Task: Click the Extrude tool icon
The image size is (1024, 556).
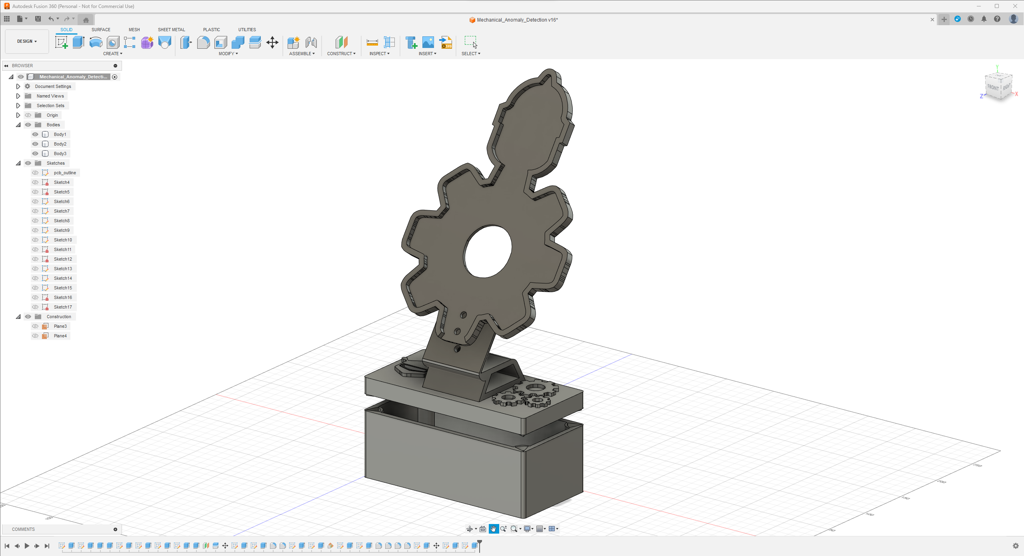Action: click(79, 42)
